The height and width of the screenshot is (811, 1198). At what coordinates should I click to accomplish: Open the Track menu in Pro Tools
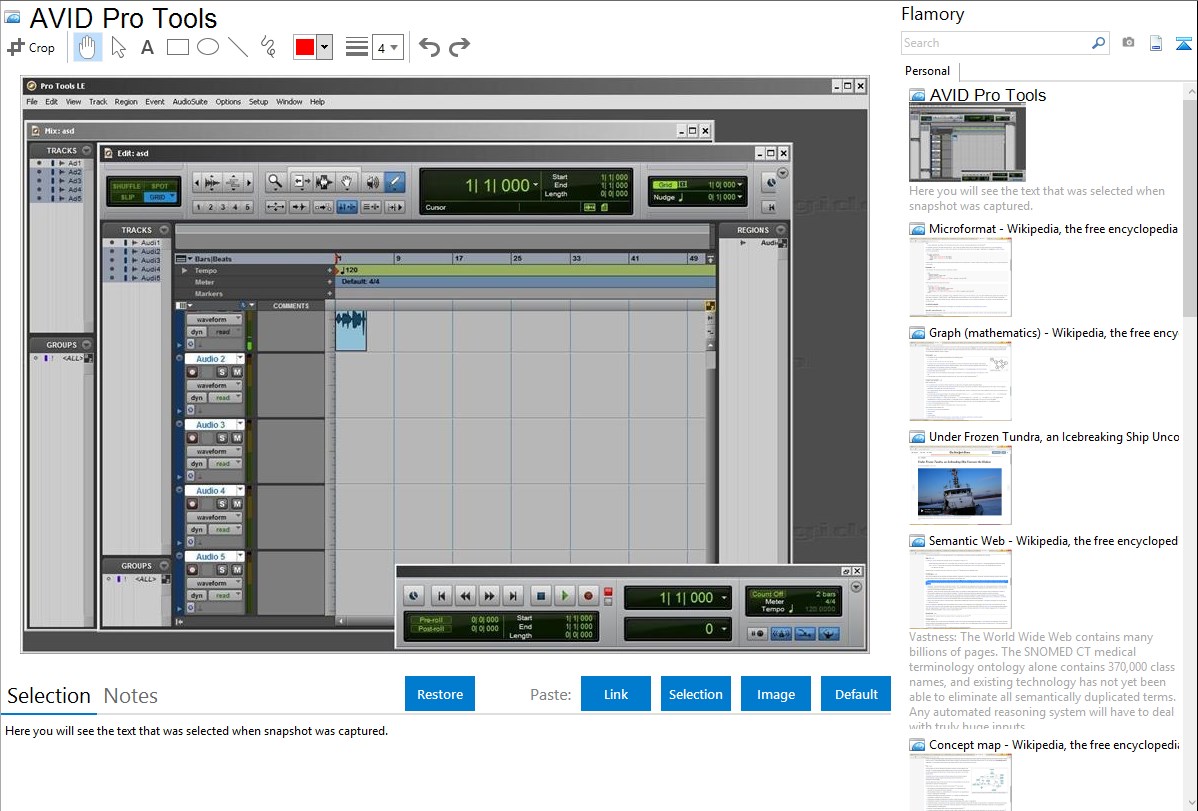tap(98, 102)
